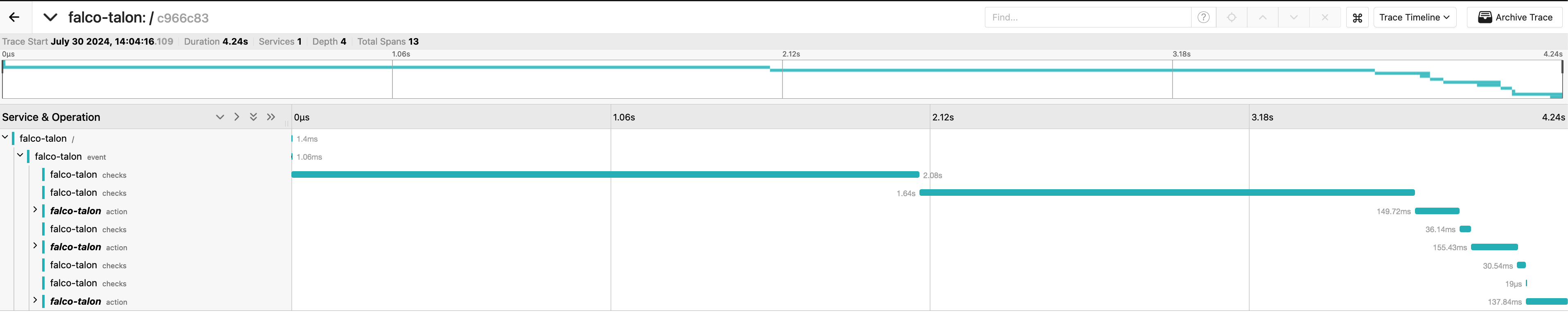This screenshot has height=317, width=1568.
Task: Click the single right-chevron collapse one level icon
Action: (x=237, y=117)
